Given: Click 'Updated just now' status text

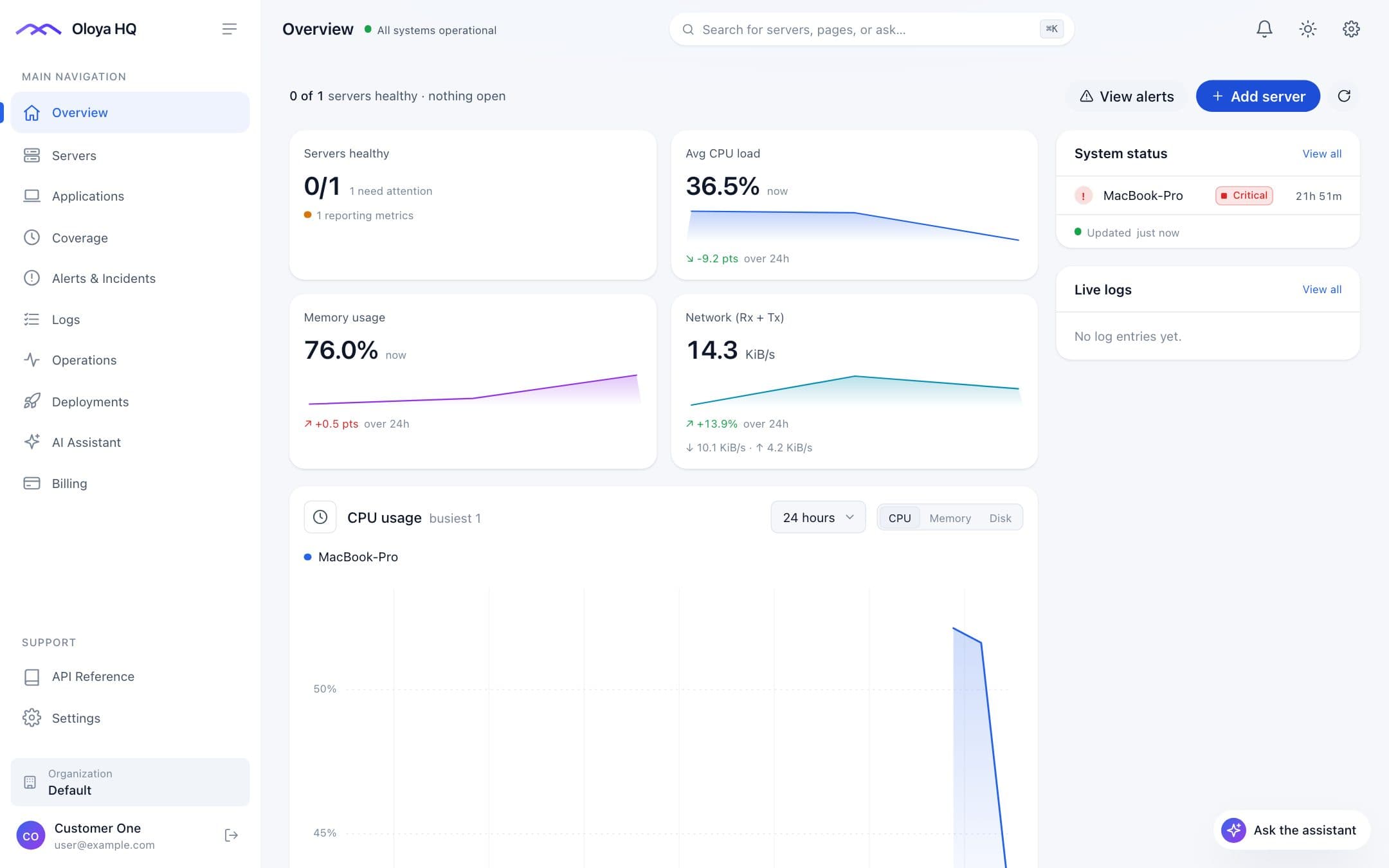Looking at the screenshot, I should (x=1133, y=233).
